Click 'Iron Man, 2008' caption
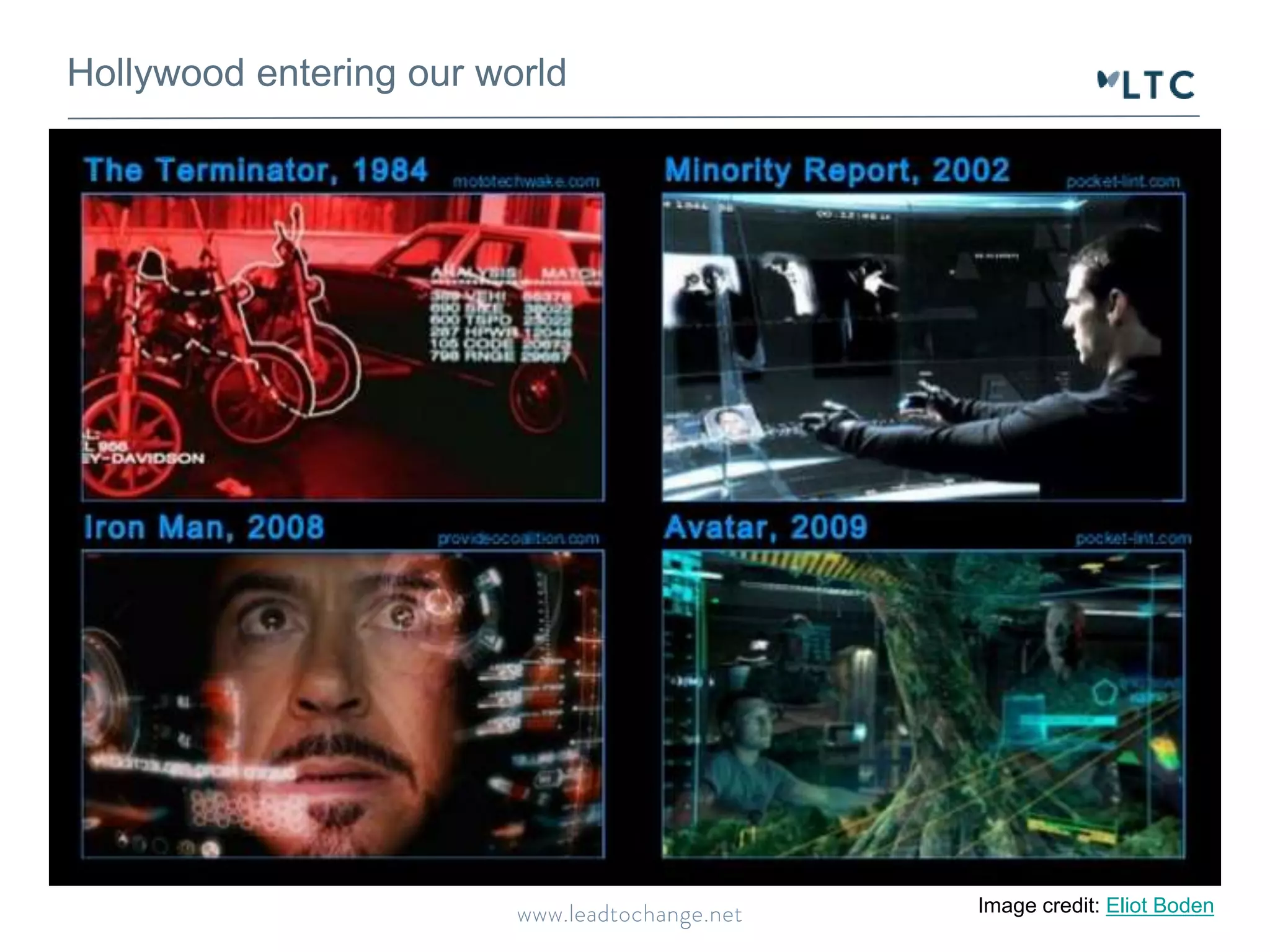 tap(204, 527)
